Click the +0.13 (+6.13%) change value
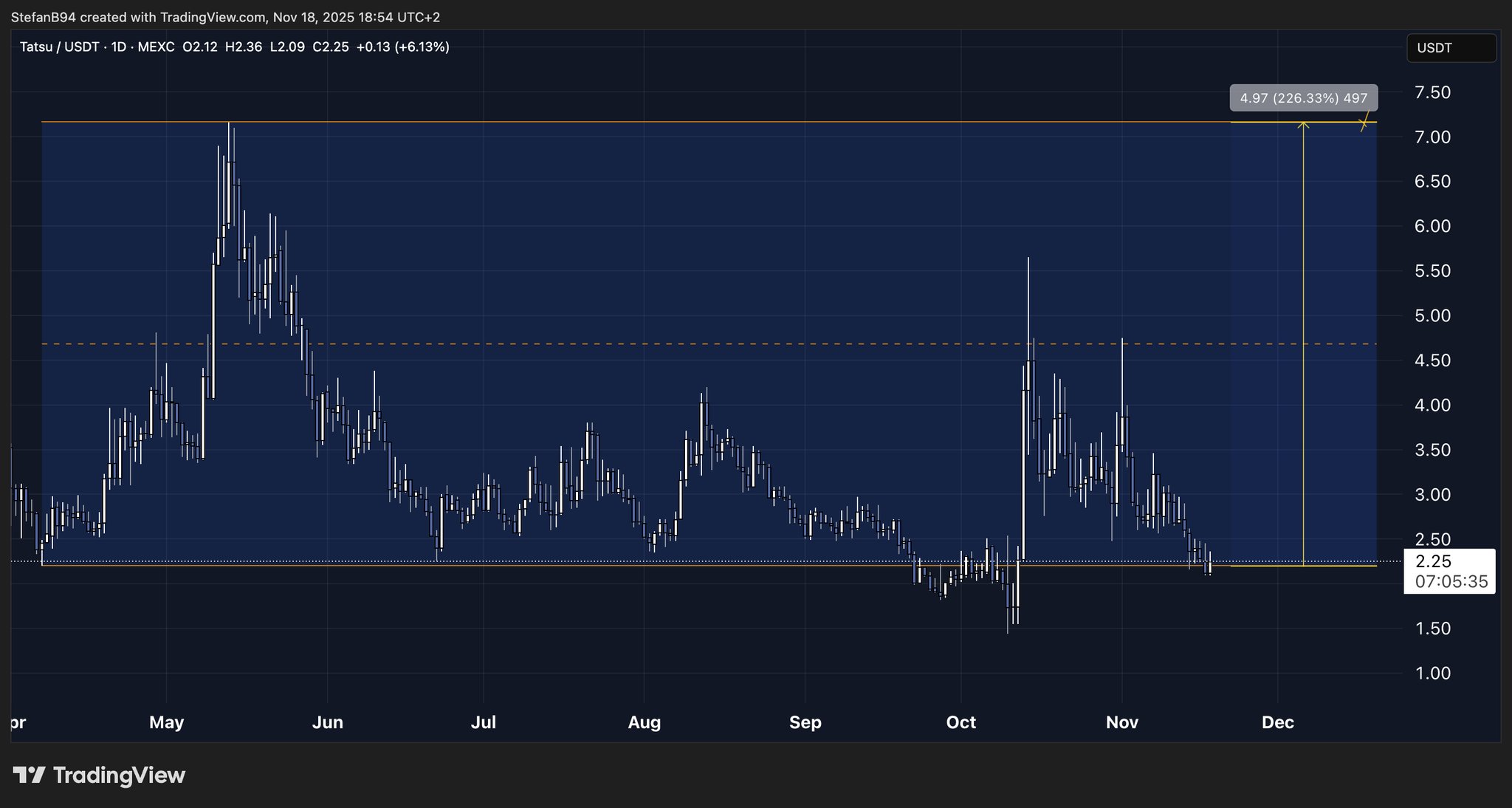Screen dimensions: 1512x808 coord(402,47)
